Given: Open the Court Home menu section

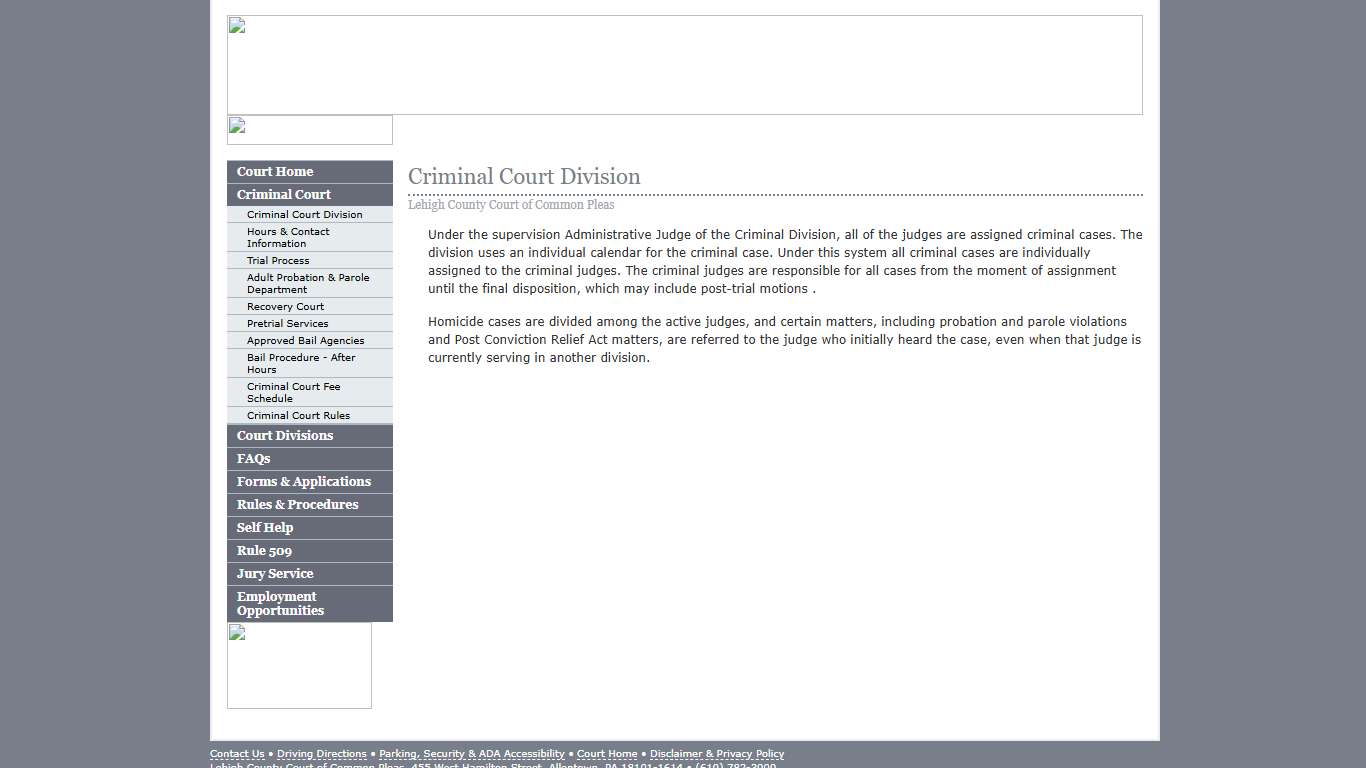Looking at the screenshot, I should tap(274, 171).
